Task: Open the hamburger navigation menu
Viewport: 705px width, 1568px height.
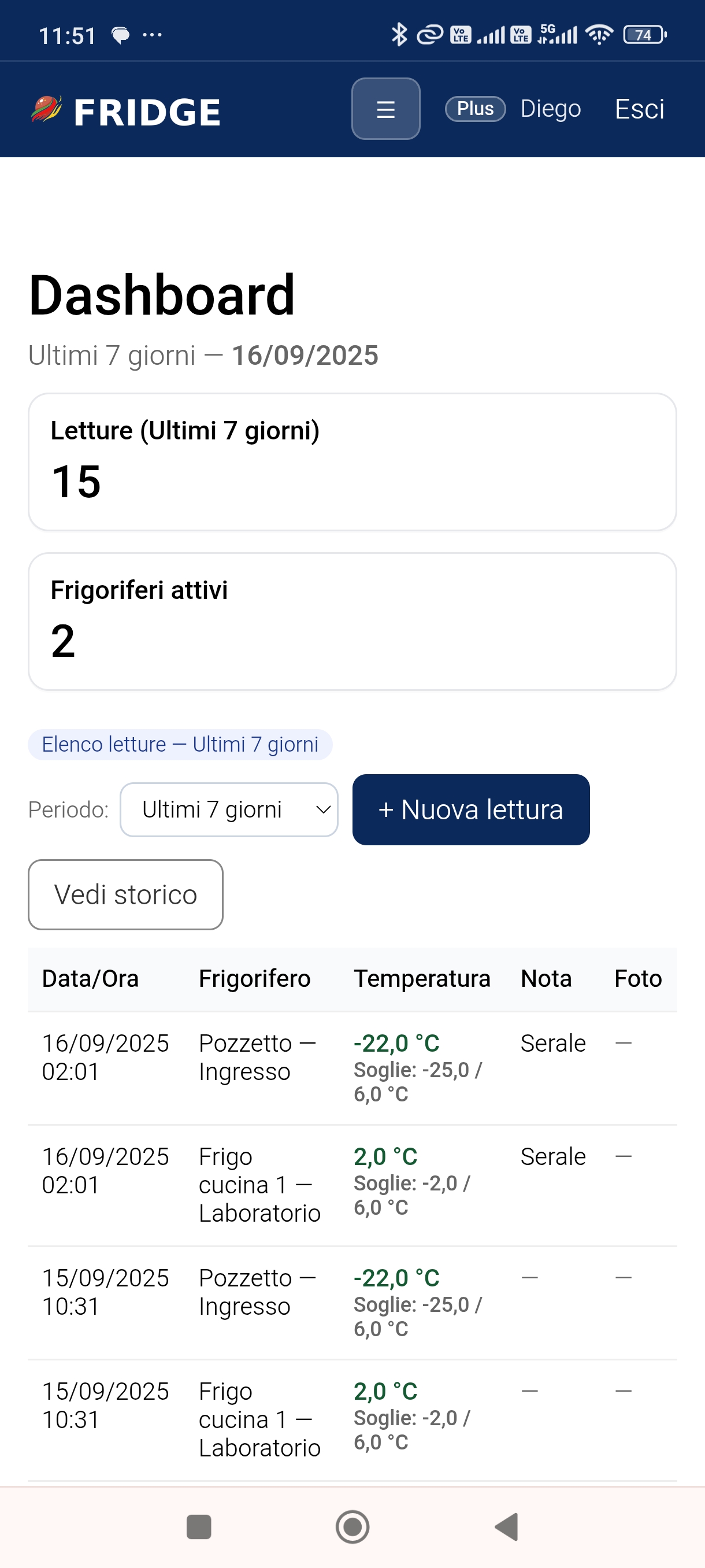Action: point(385,109)
